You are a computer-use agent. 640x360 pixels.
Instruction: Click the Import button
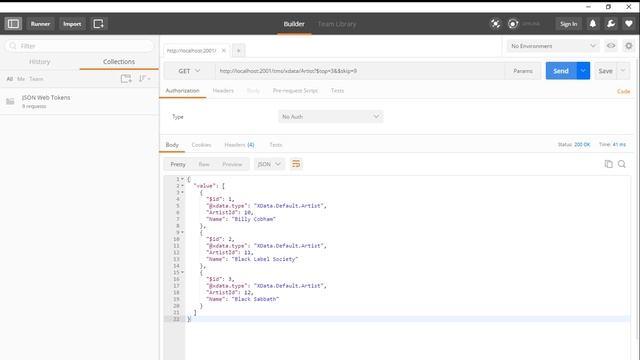pos(72,24)
